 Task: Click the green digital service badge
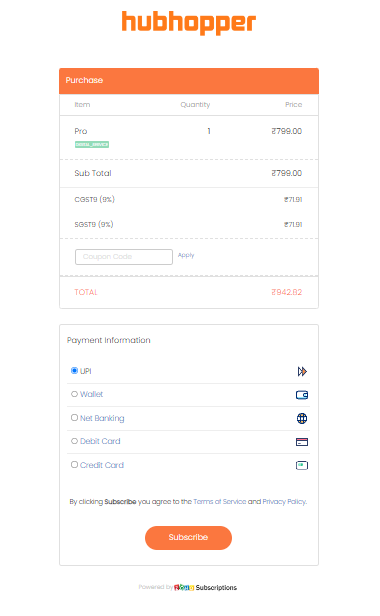92,145
